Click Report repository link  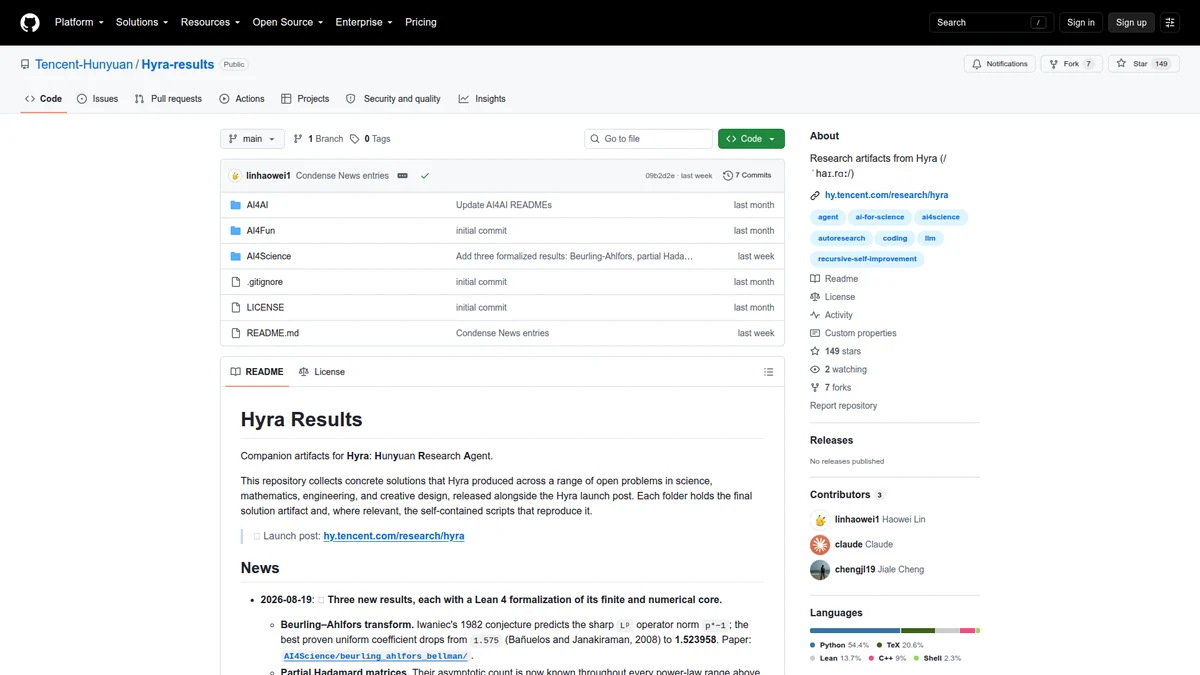pos(843,406)
